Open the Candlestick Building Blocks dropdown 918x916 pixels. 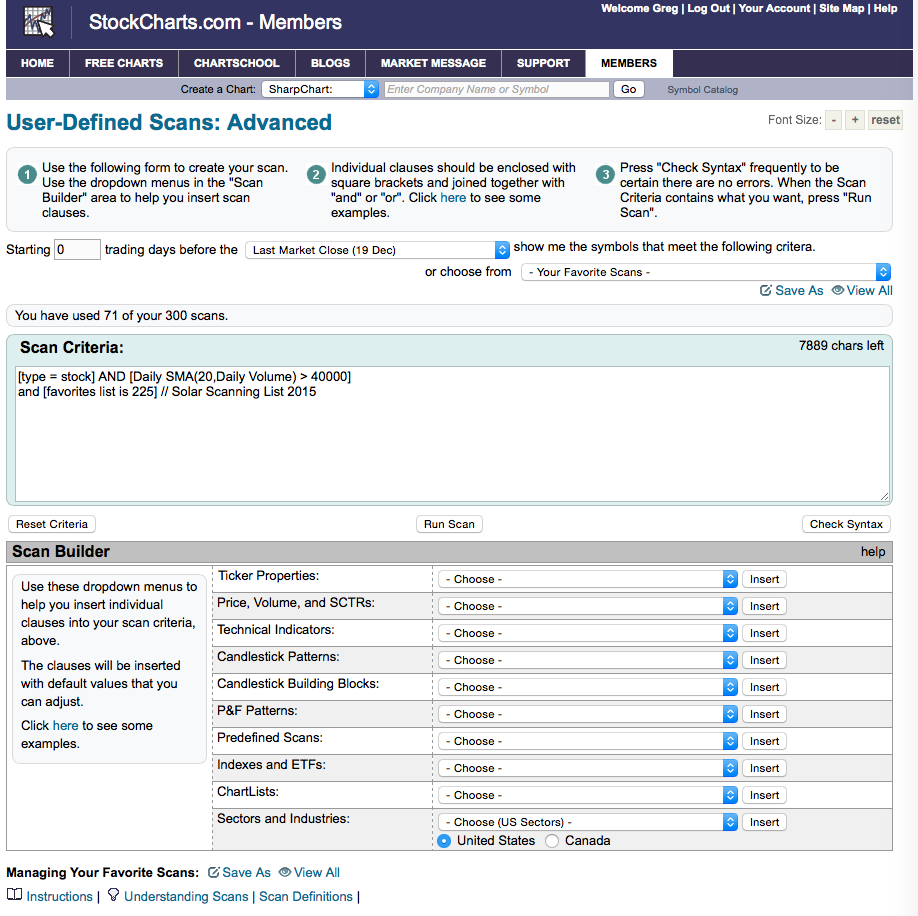(588, 687)
